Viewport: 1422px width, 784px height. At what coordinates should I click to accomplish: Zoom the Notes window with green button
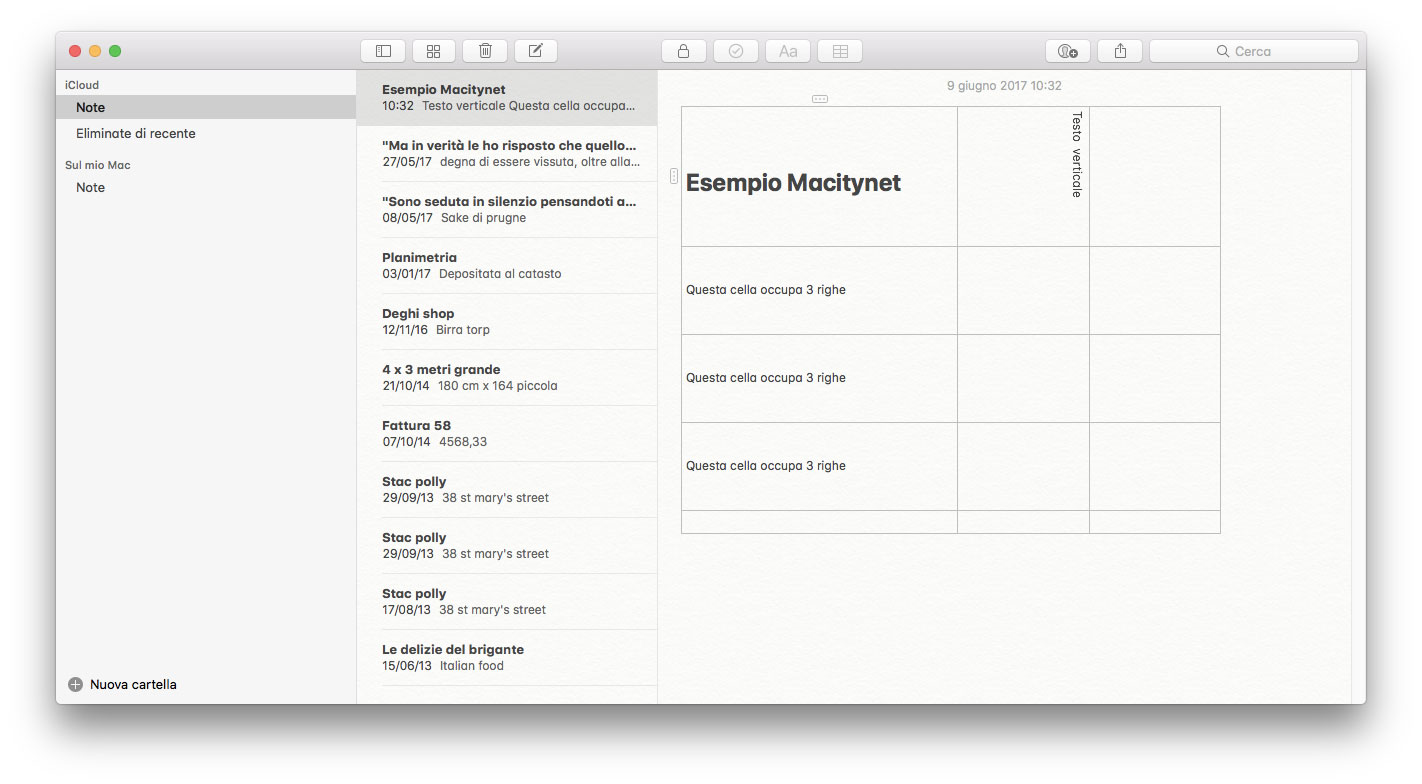(115, 51)
